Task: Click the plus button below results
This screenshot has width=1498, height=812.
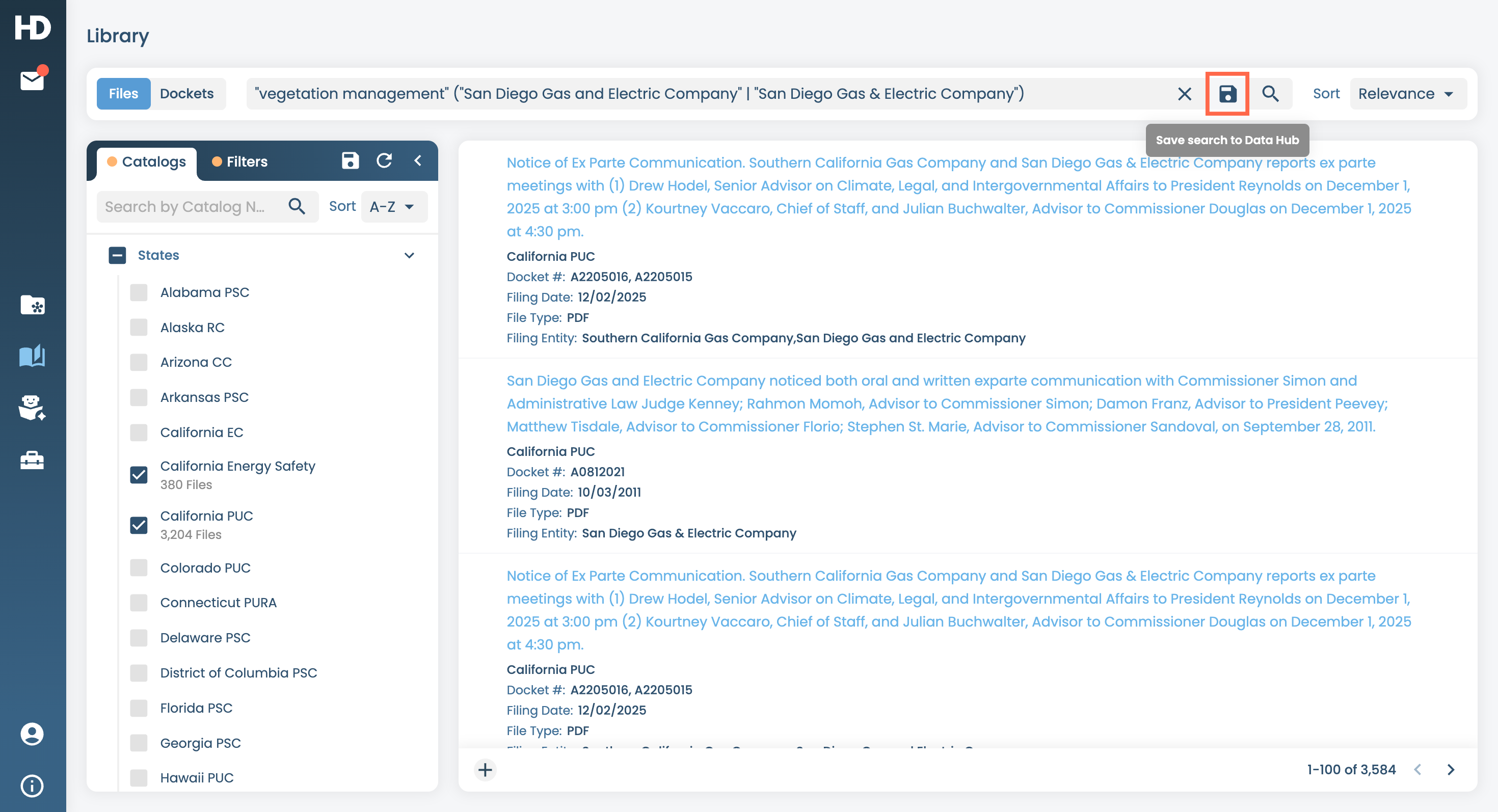Action: [485, 770]
